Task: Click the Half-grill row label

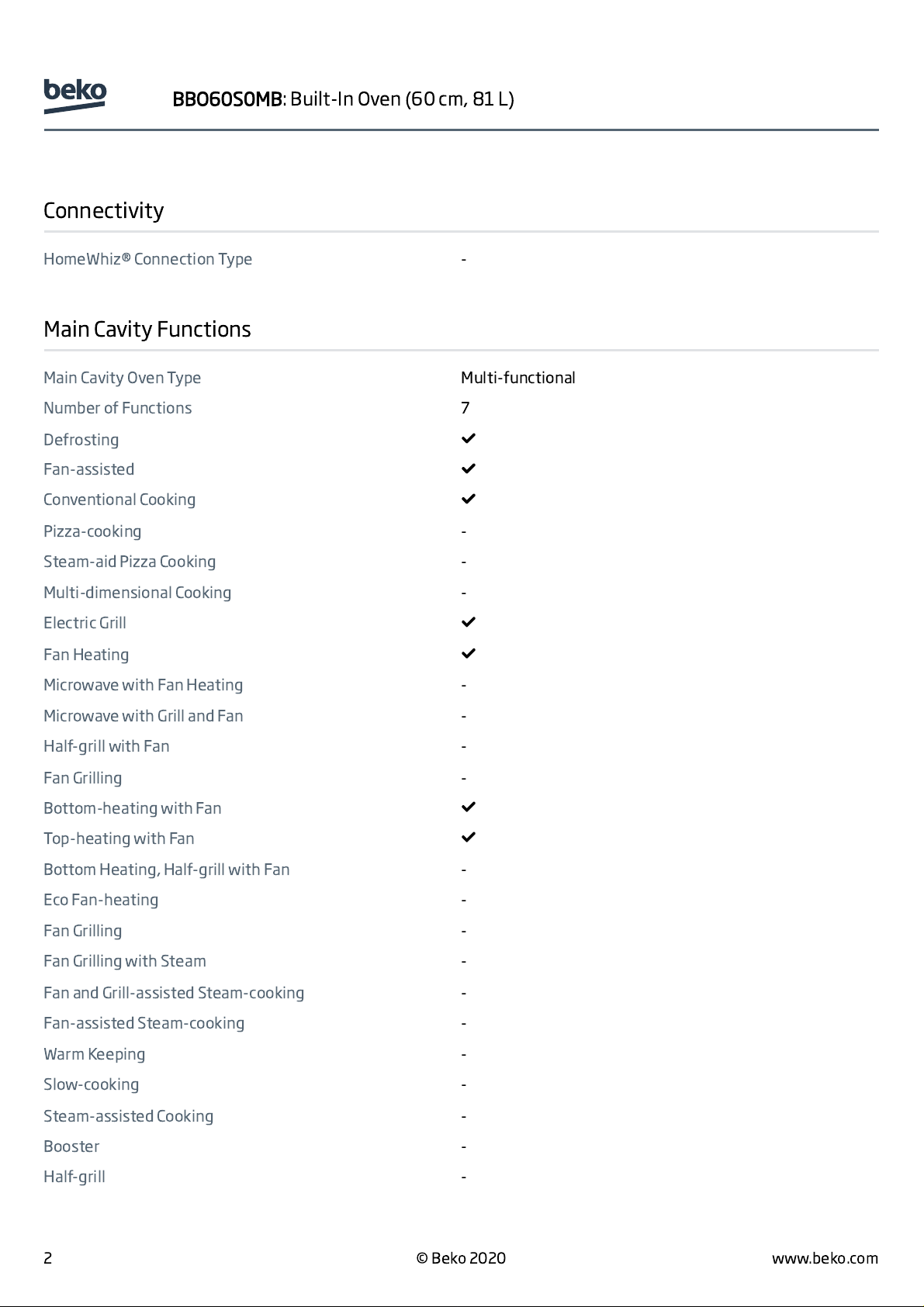Action: pyautogui.click(x=74, y=1177)
